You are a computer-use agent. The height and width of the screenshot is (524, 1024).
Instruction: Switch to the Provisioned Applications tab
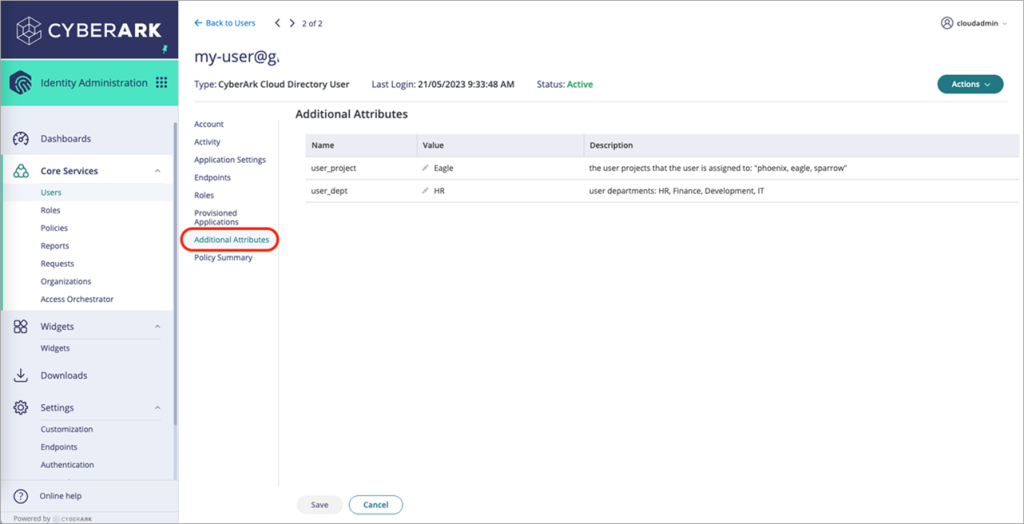216,218
